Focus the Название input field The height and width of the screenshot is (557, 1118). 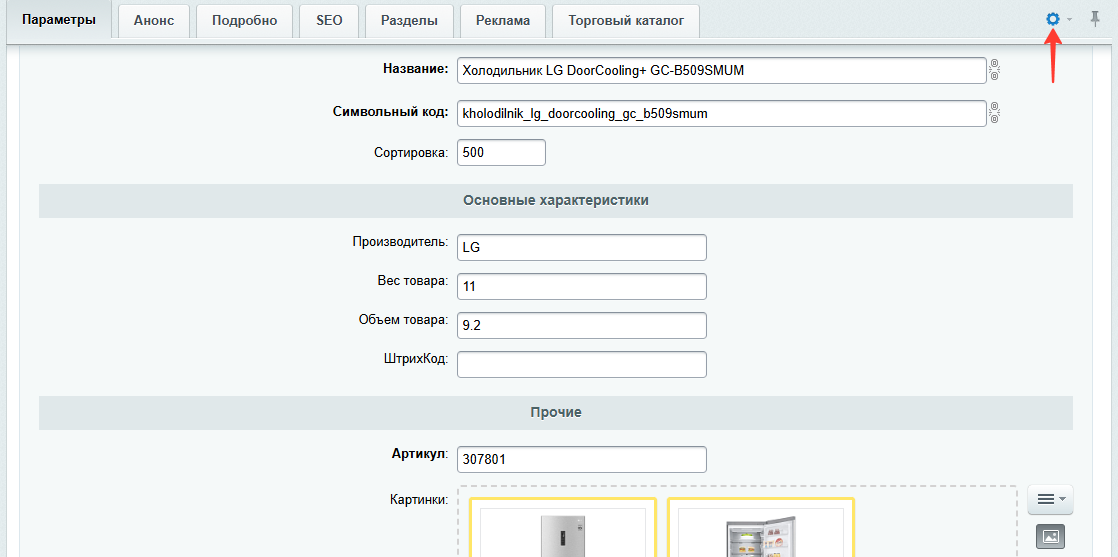[x=722, y=71]
